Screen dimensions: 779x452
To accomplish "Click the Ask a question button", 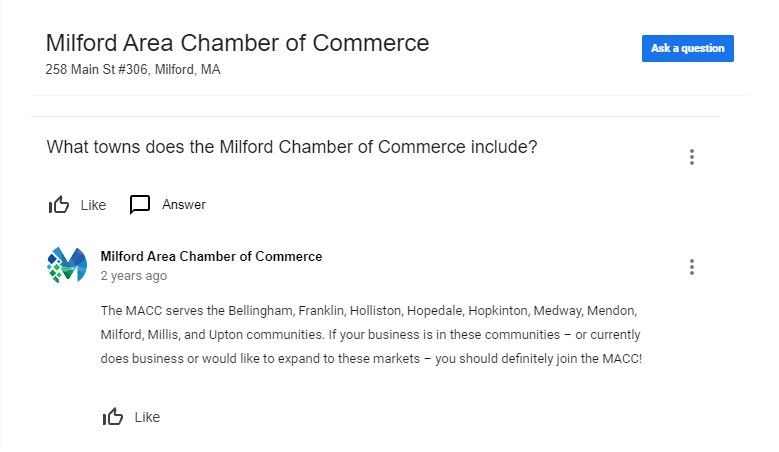I will pyautogui.click(x=688, y=48).
